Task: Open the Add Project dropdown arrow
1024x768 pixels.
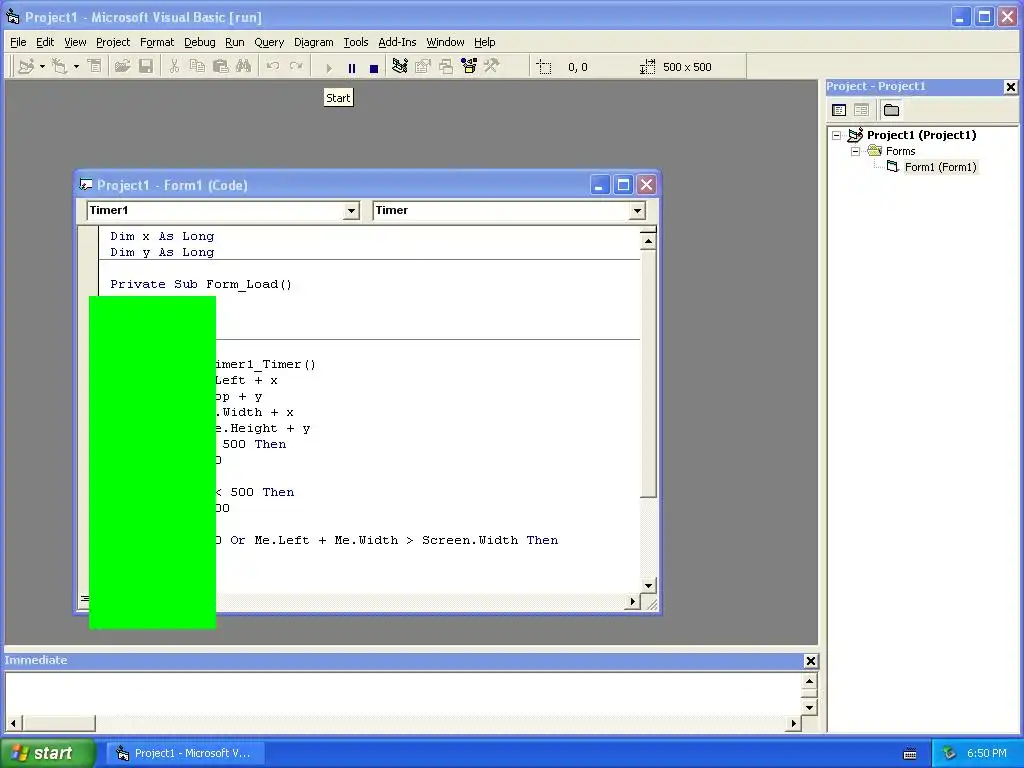Action: pos(42,67)
